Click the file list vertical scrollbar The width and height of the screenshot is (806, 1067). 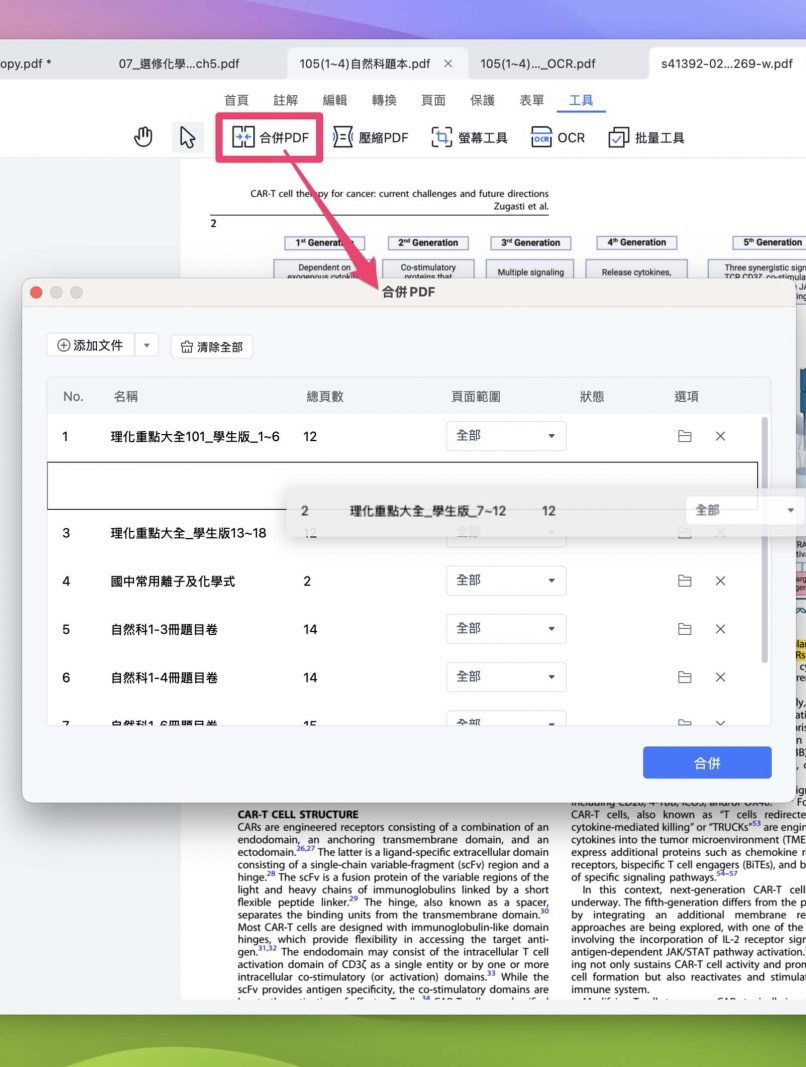pyautogui.click(x=765, y=540)
